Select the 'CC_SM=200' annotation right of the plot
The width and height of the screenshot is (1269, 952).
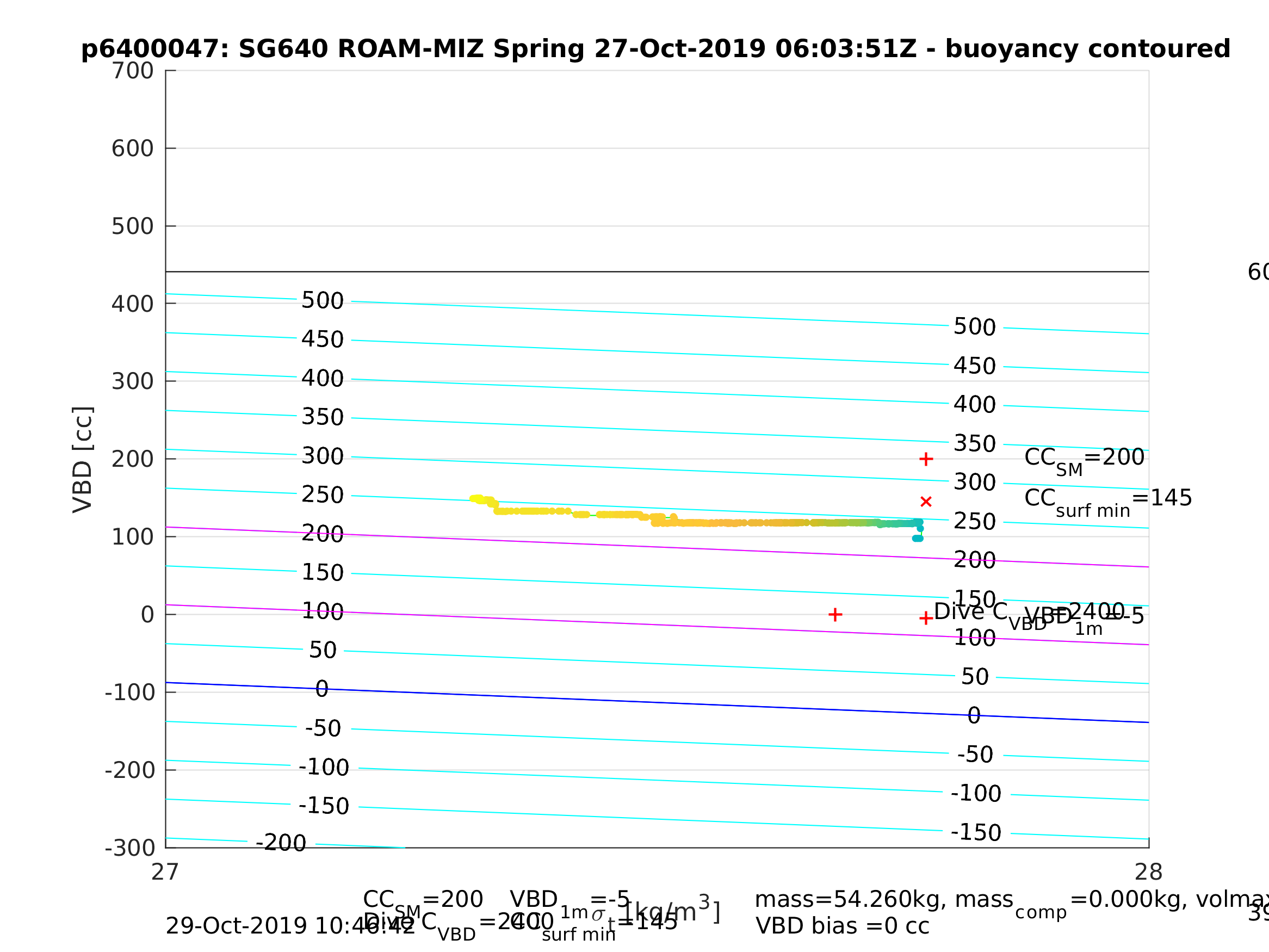1084,460
